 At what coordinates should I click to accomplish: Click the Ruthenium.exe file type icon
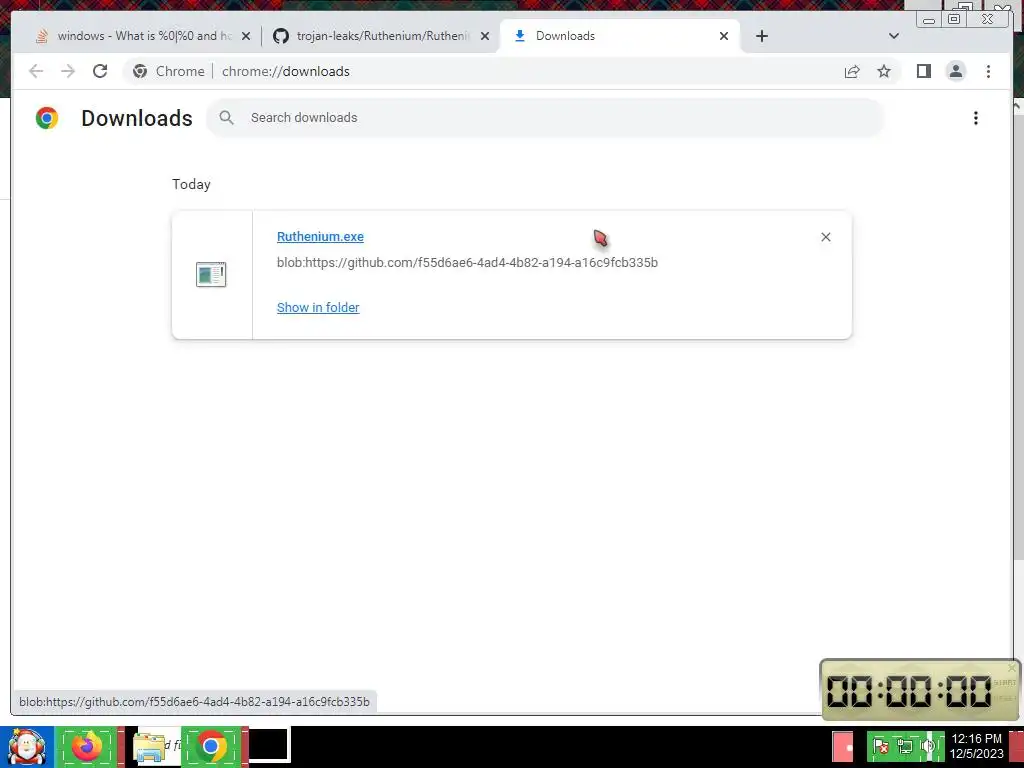(211, 274)
